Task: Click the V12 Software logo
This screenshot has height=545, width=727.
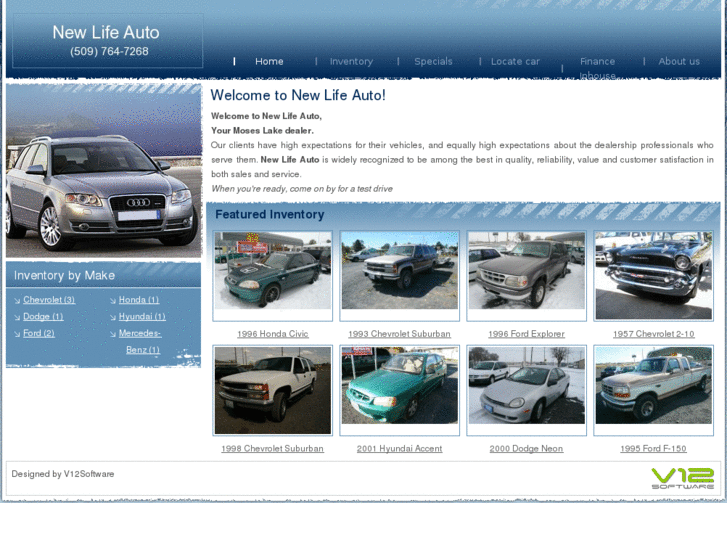Action: coord(682,478)
